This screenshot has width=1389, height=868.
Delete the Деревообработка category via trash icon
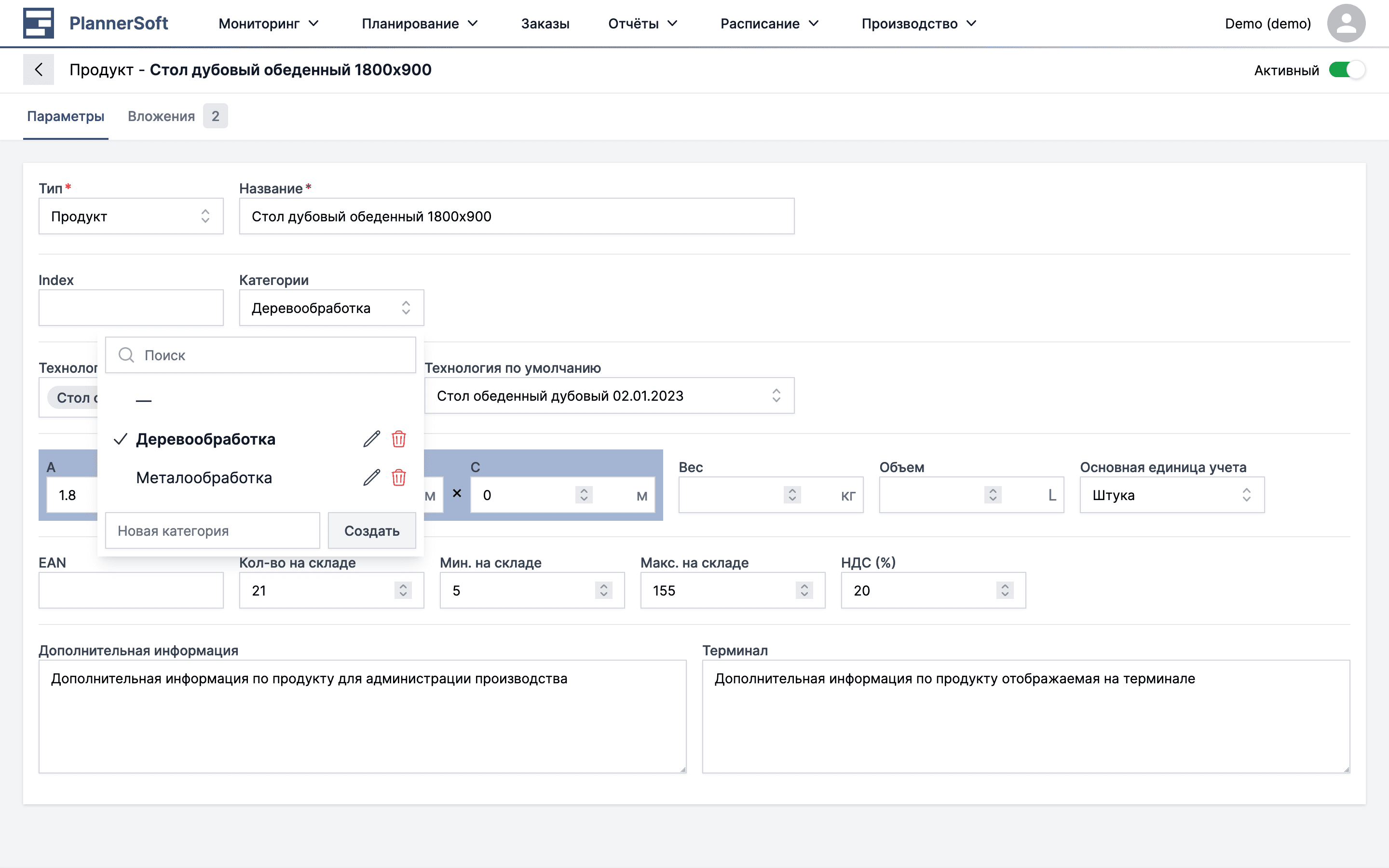pos(399,439)
